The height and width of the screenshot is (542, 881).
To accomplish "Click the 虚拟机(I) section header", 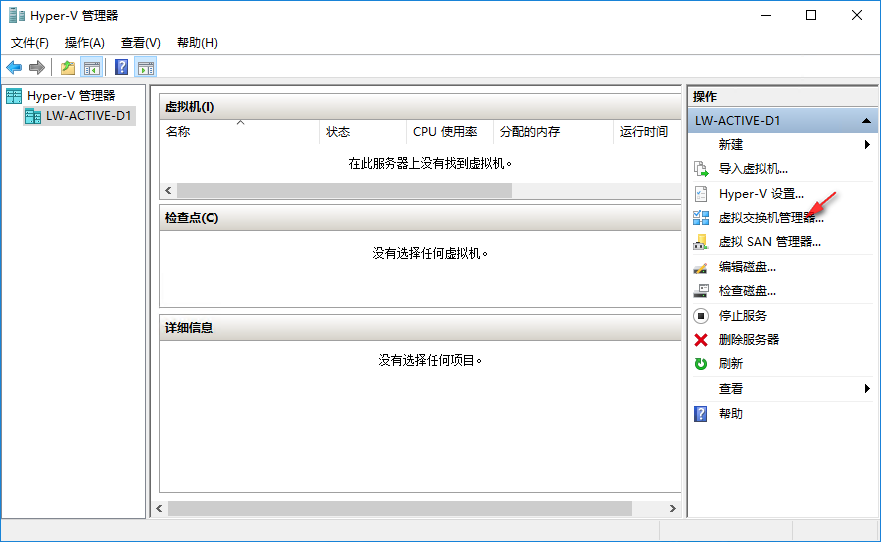I will pos(420,107).
